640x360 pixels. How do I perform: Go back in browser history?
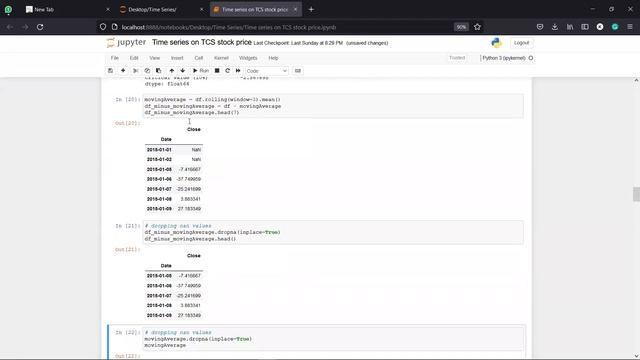(x=10, y=27)
